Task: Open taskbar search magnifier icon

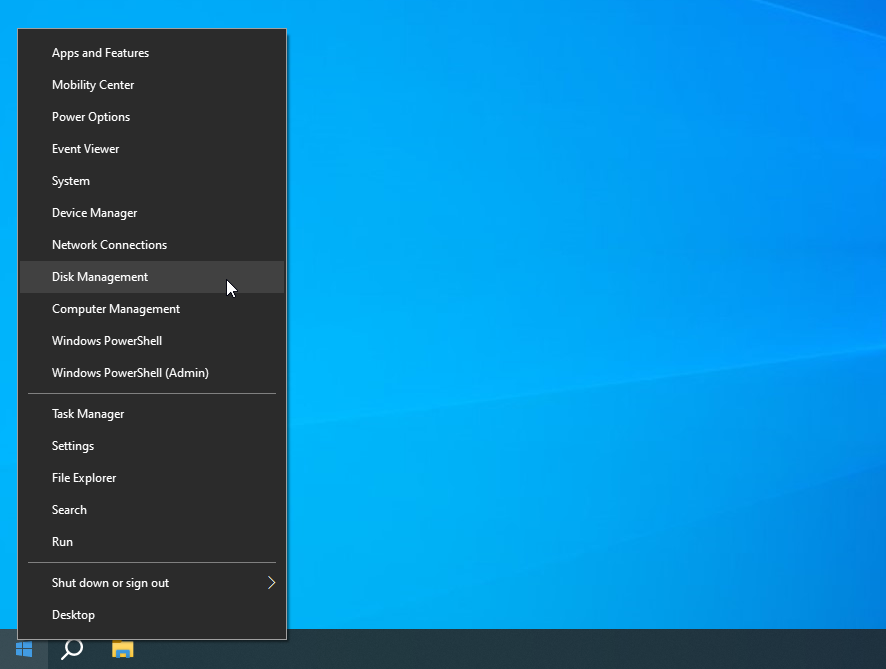Action: pos(72,649)
